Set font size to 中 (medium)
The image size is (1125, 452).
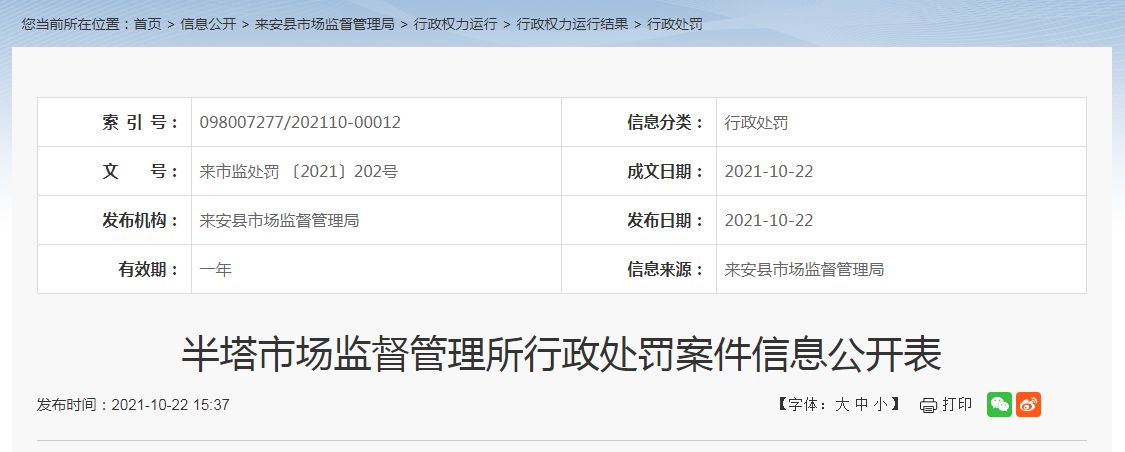pyautogui.click(x=862, y=405)
